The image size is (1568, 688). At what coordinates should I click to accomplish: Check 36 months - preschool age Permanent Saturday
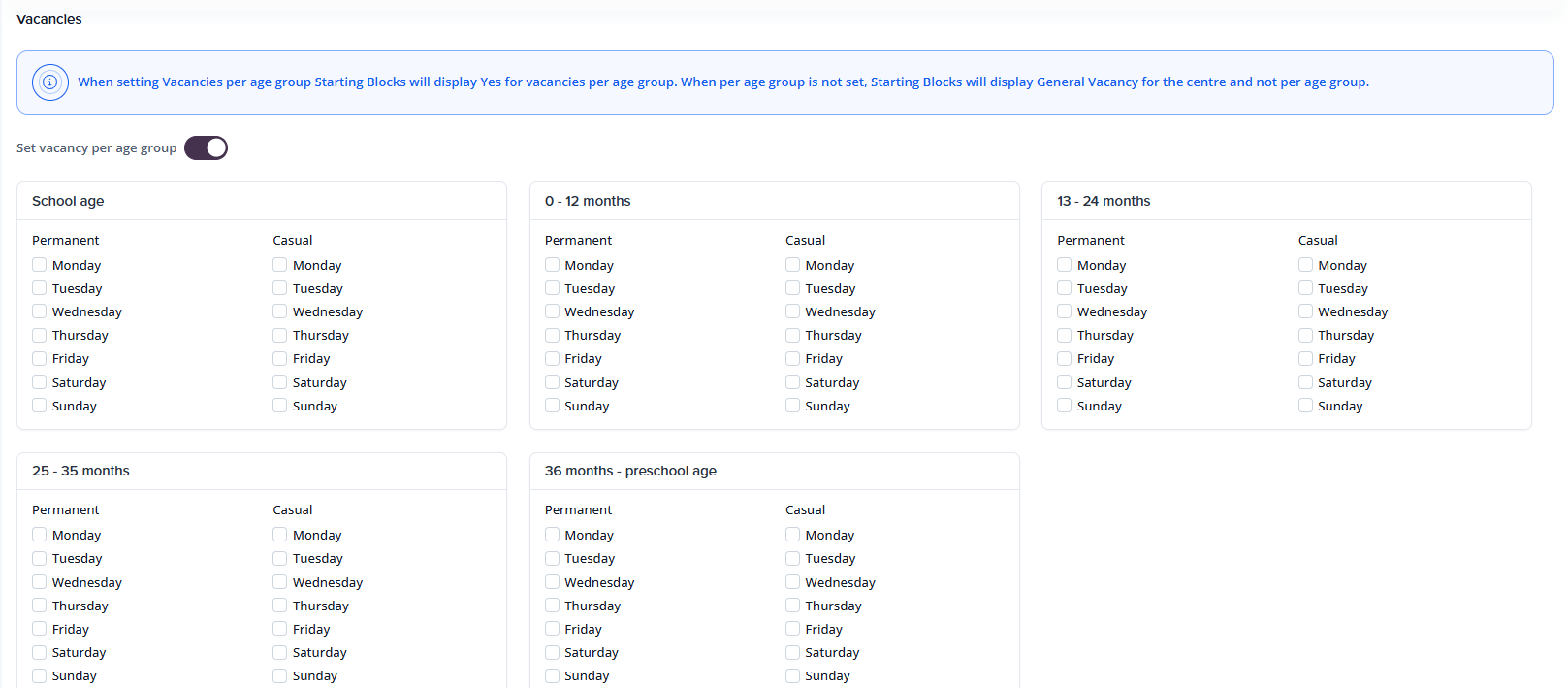point(553,652)
